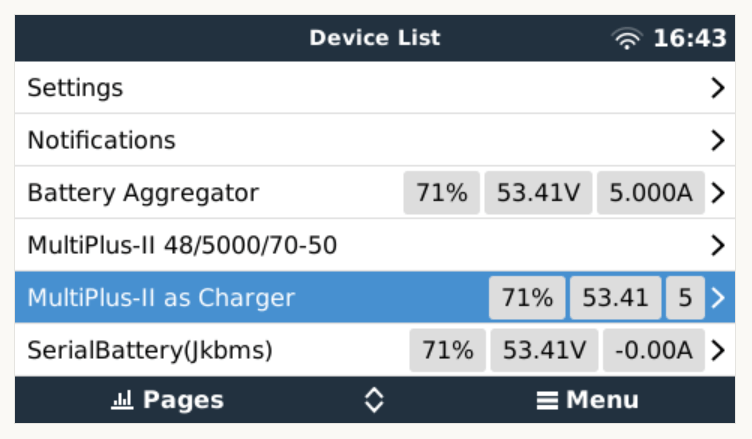Click the Menu hamburger icon
The width and height of the screenshot is (752, 439).
click(x=546, y=401)
